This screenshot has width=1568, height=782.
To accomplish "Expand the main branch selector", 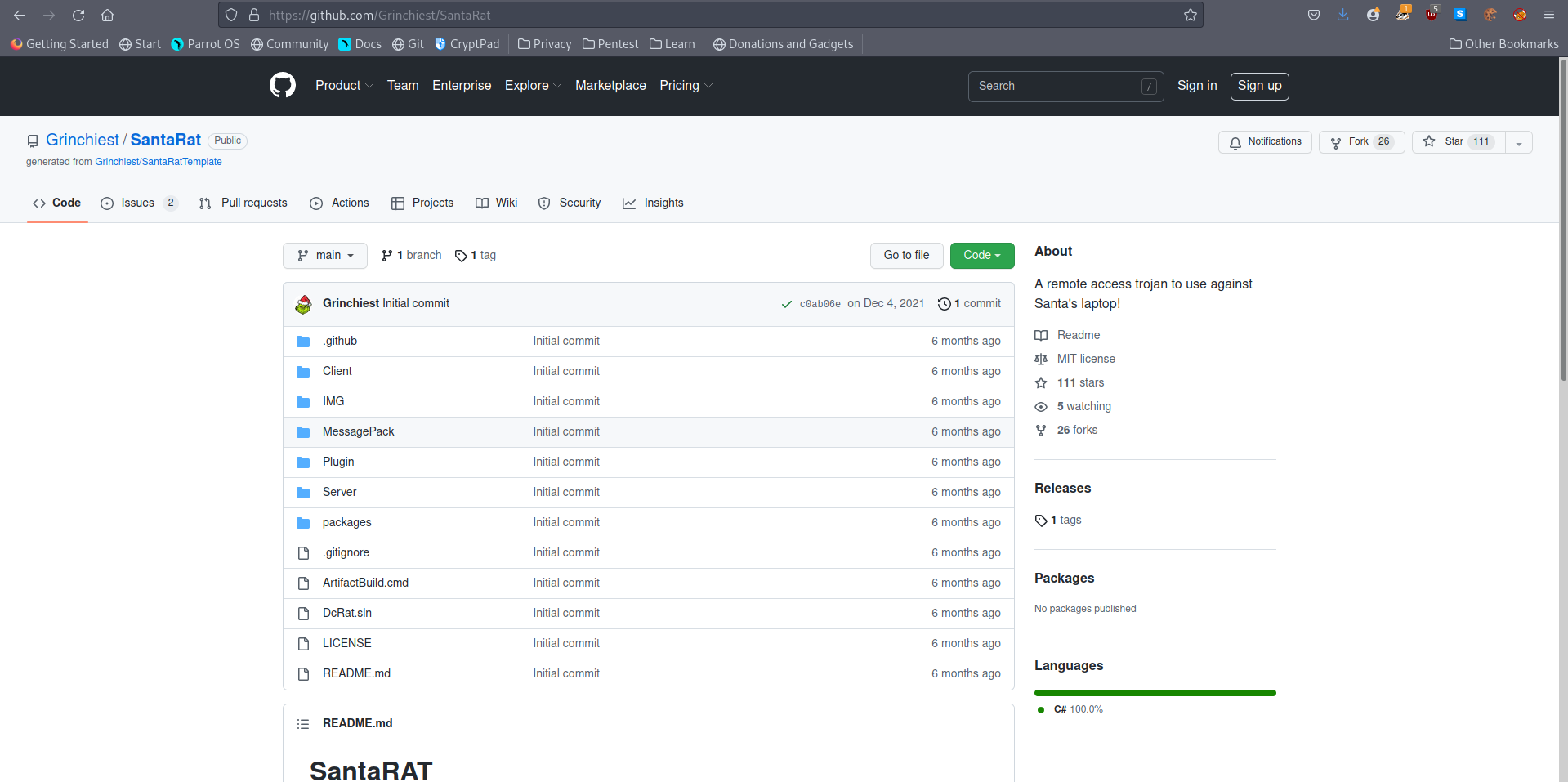I will point(325,255).
